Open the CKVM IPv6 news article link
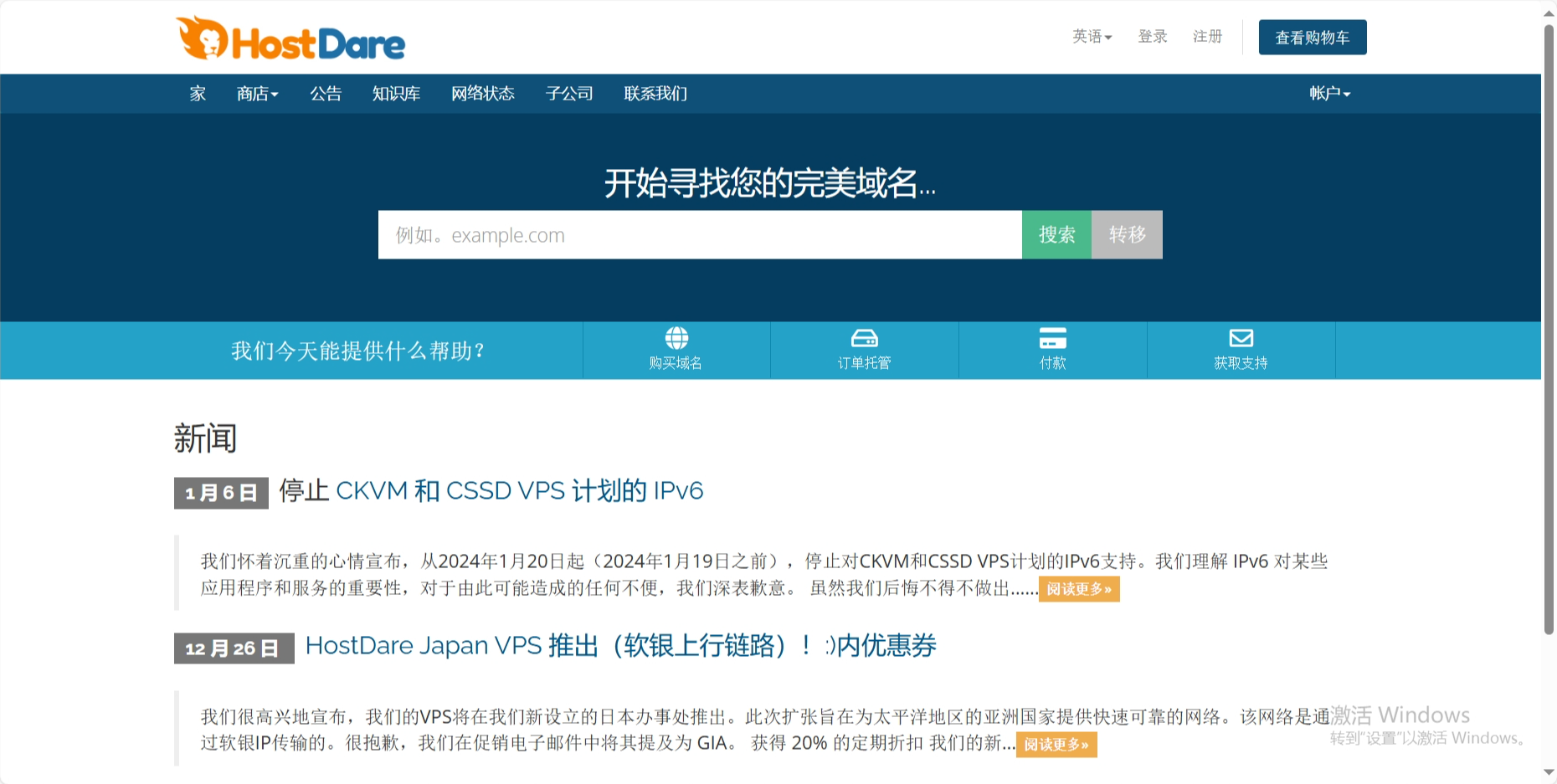Image resolution: width=1557 pixels, height=784 pixels. point(490,490)
